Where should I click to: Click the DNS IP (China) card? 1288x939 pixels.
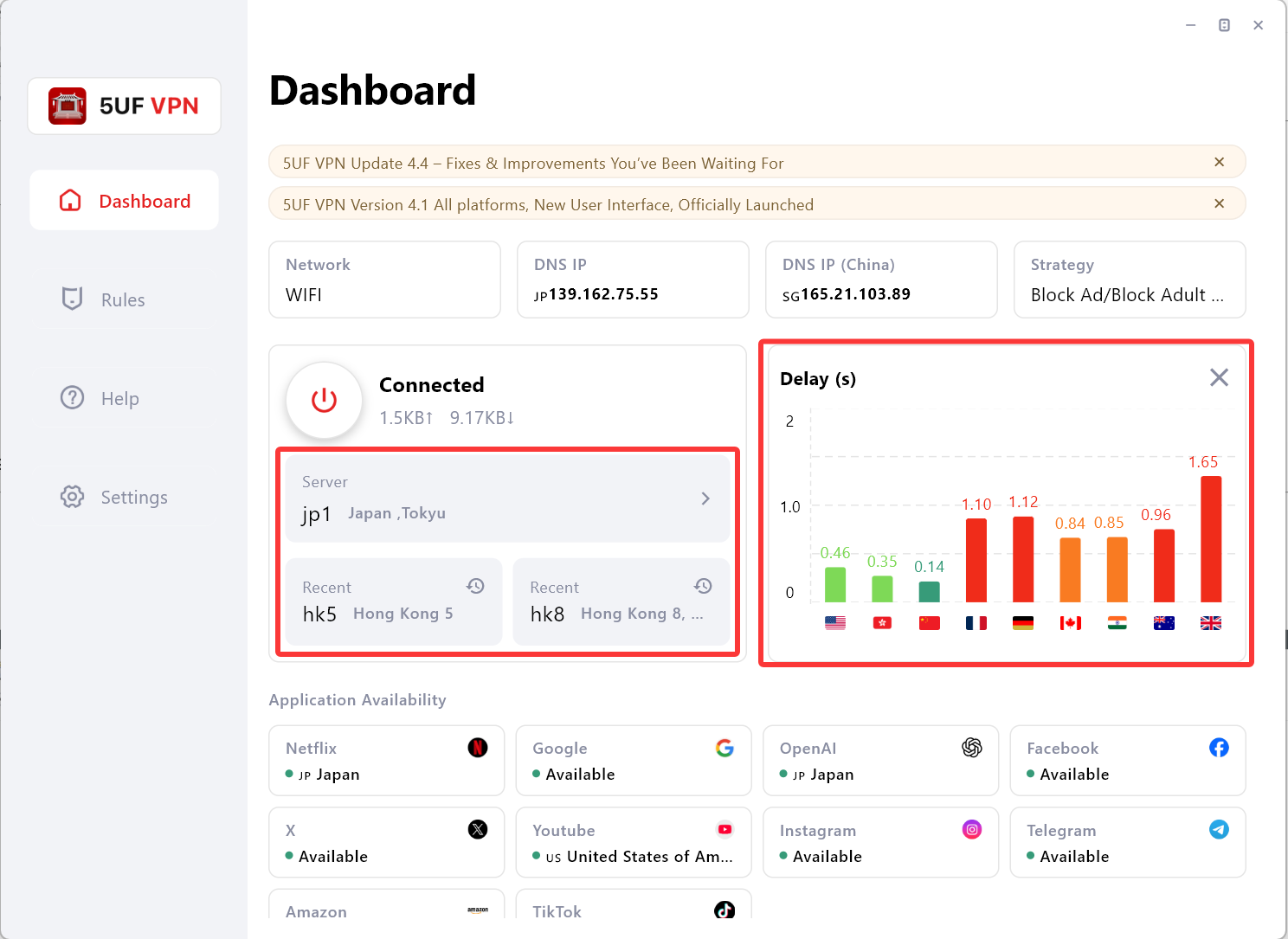[x=880, y=280]
